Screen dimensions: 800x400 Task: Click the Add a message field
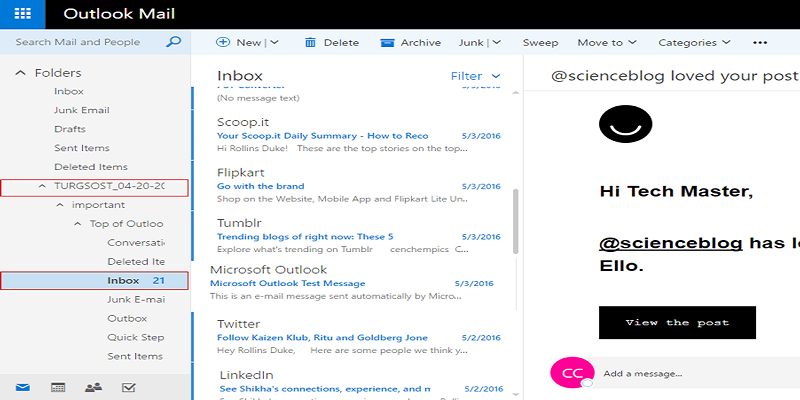[700, 373]
